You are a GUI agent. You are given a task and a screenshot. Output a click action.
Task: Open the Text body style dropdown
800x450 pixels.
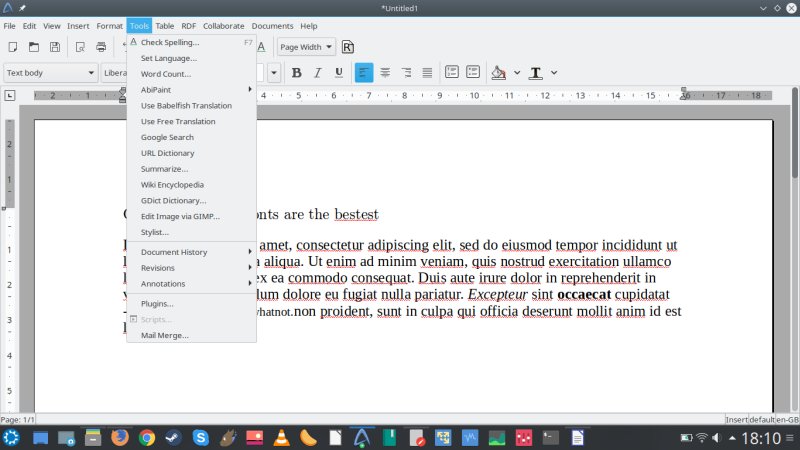pyautogui.click(x=50, y=72)
